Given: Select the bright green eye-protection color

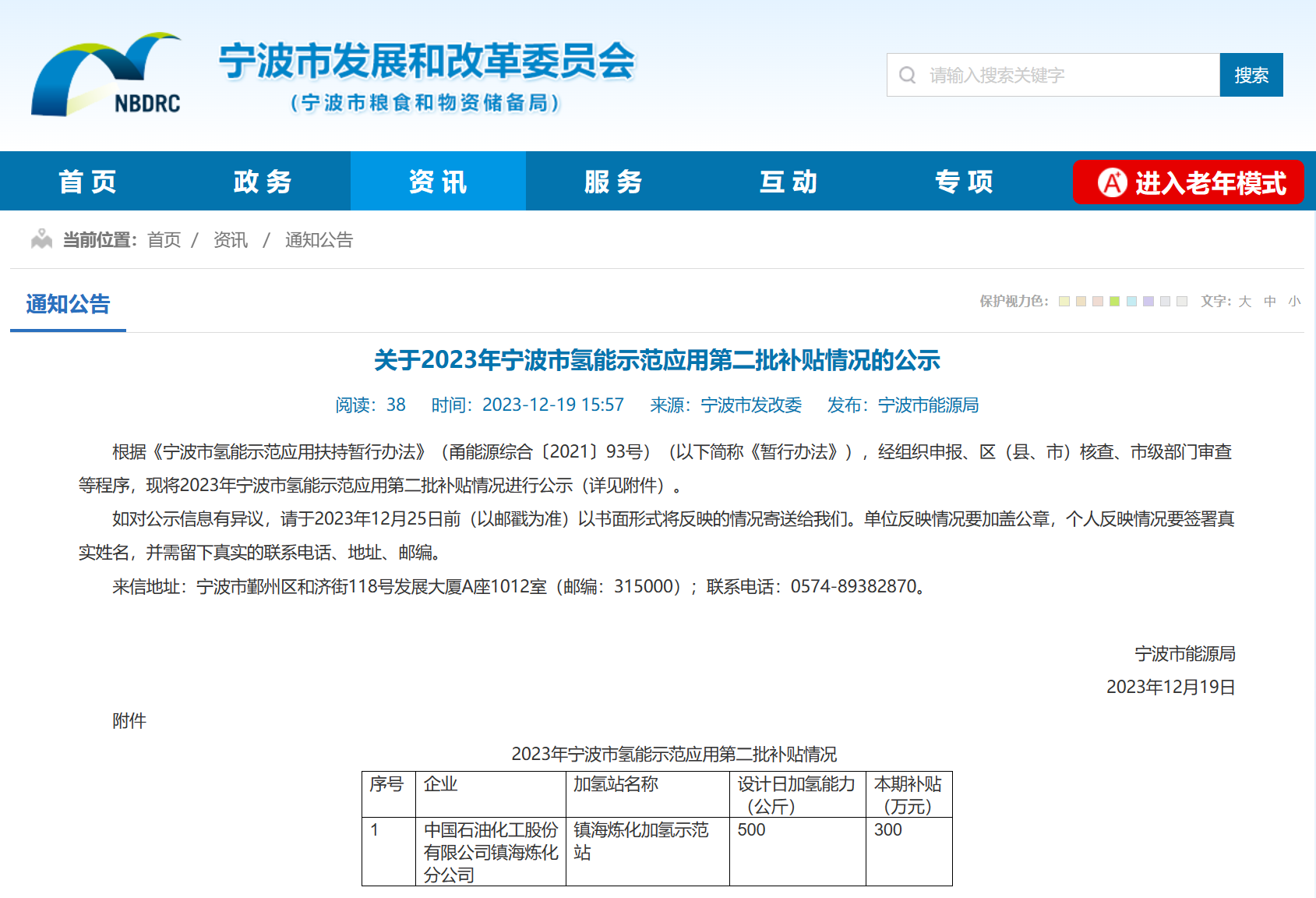Looking at the screenshot, I should [1114, 302].
